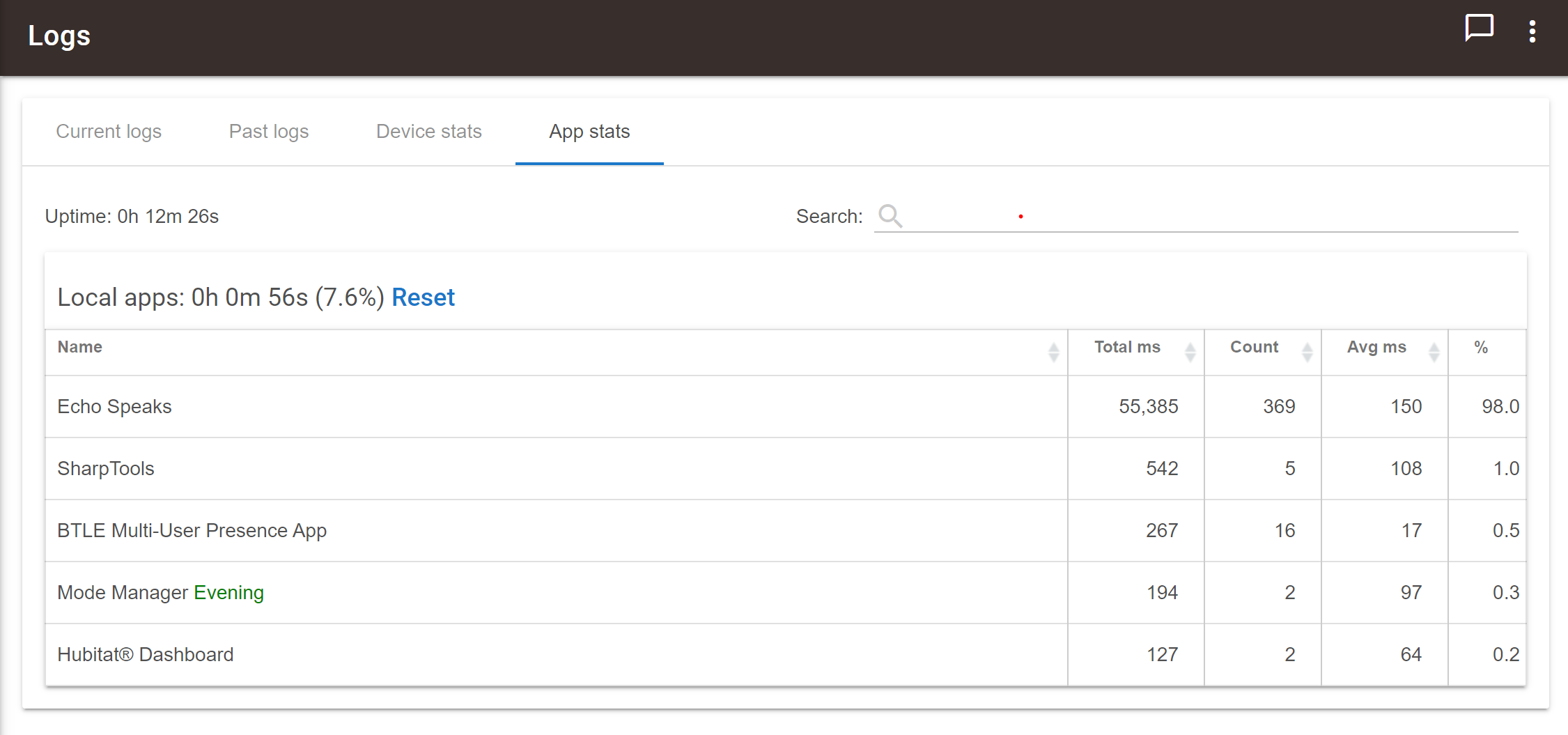Click the Mode Manager Evening entry
The width and height of the screenshot is (1568, 735).
coord(160,593)
